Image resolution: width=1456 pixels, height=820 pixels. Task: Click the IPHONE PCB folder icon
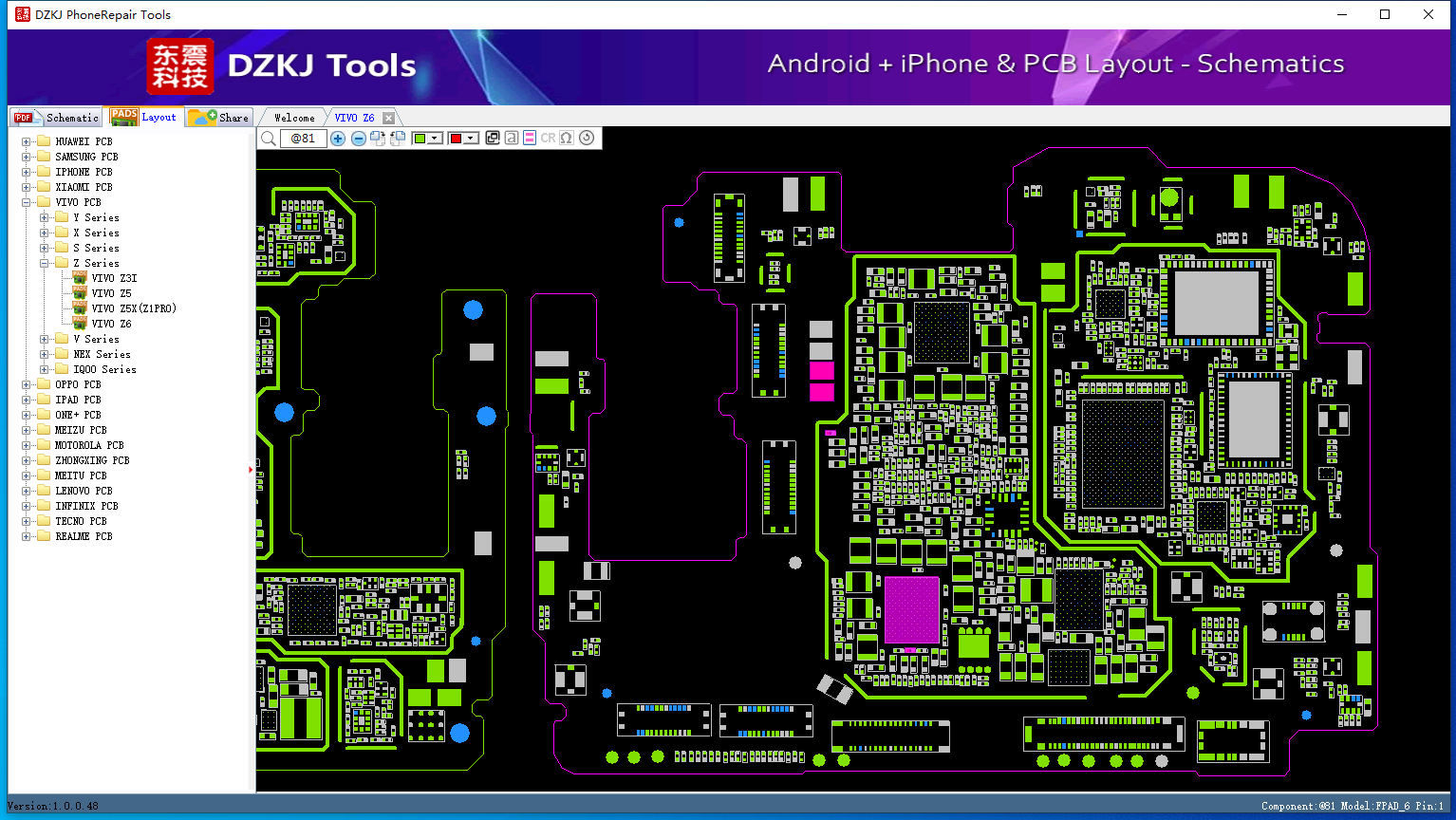click(43, 172)
